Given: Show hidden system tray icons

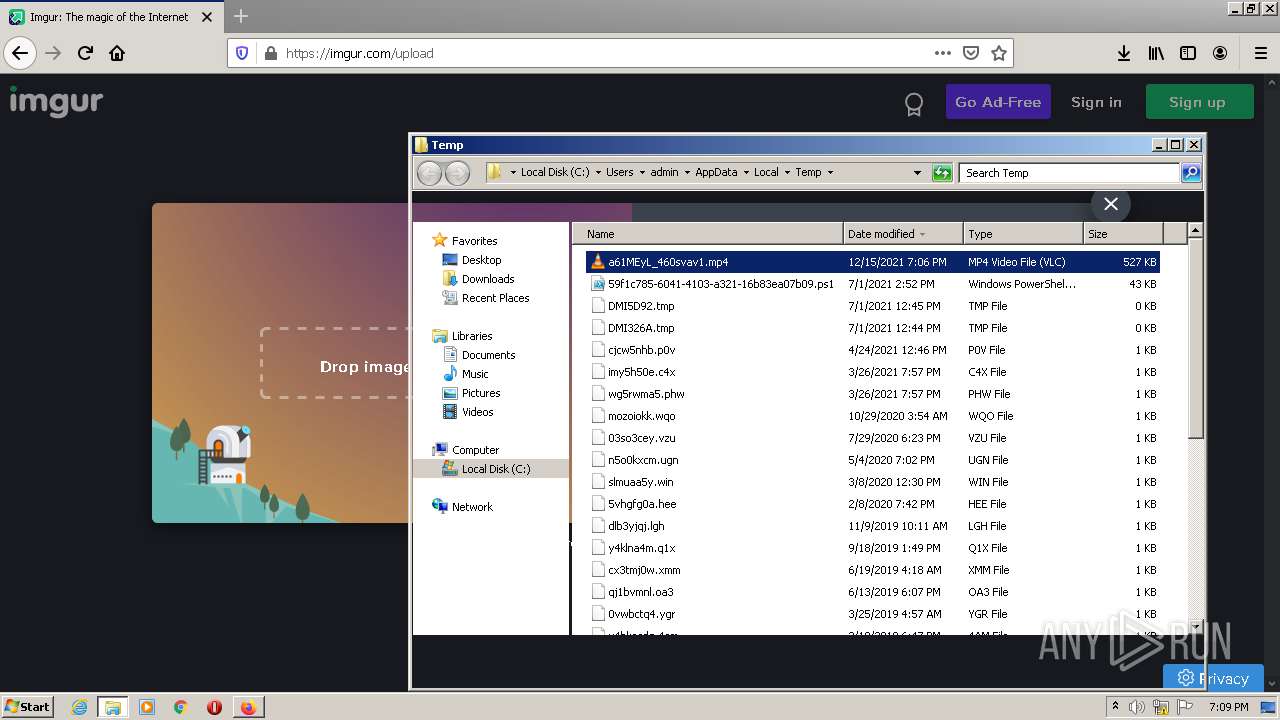Looking at the screenshot, I should click(x=1115, y=707).
